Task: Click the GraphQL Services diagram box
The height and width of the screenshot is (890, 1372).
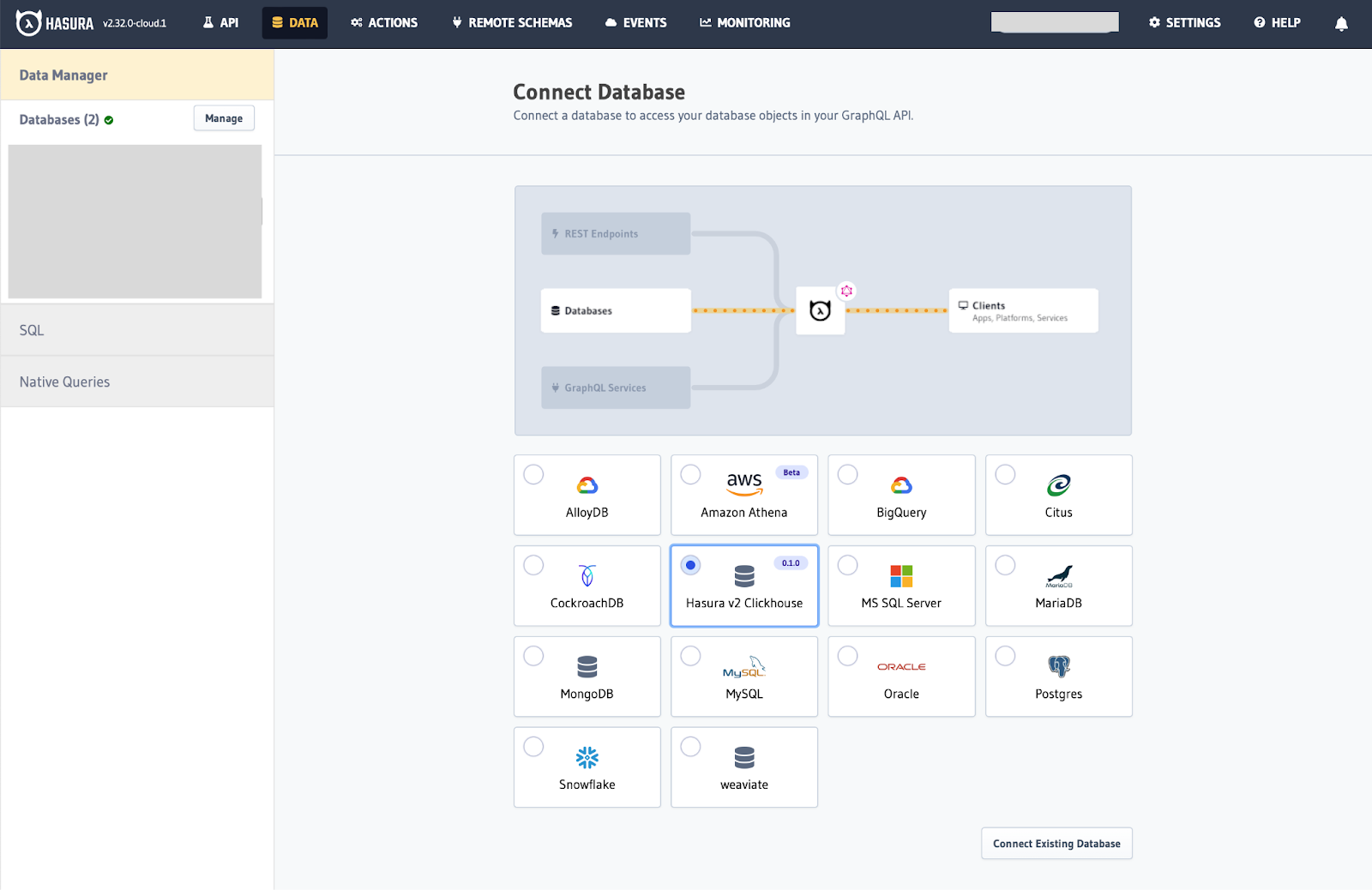Action: point(616,388)
